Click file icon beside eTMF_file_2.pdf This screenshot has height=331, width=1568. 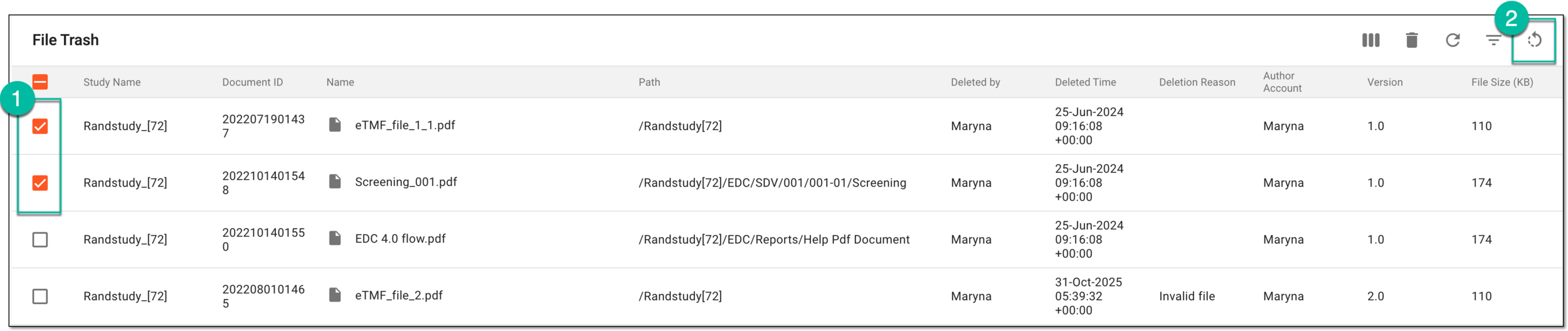(x=335, y=295)
